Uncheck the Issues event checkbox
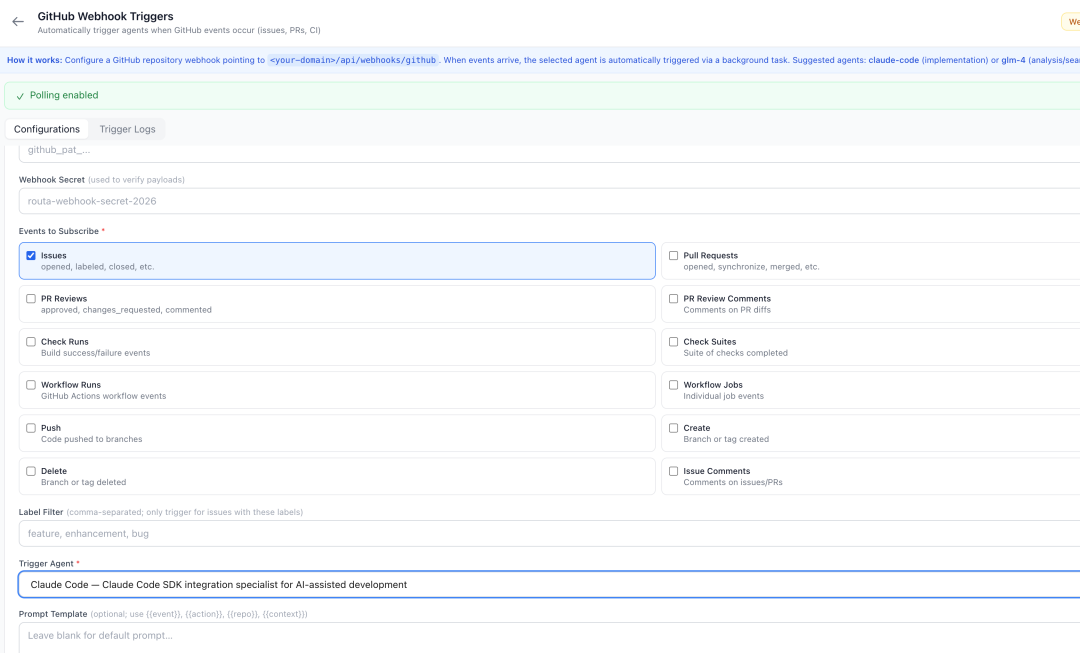The width and height of the screenshot is (1080, 653). click(31, 256)
